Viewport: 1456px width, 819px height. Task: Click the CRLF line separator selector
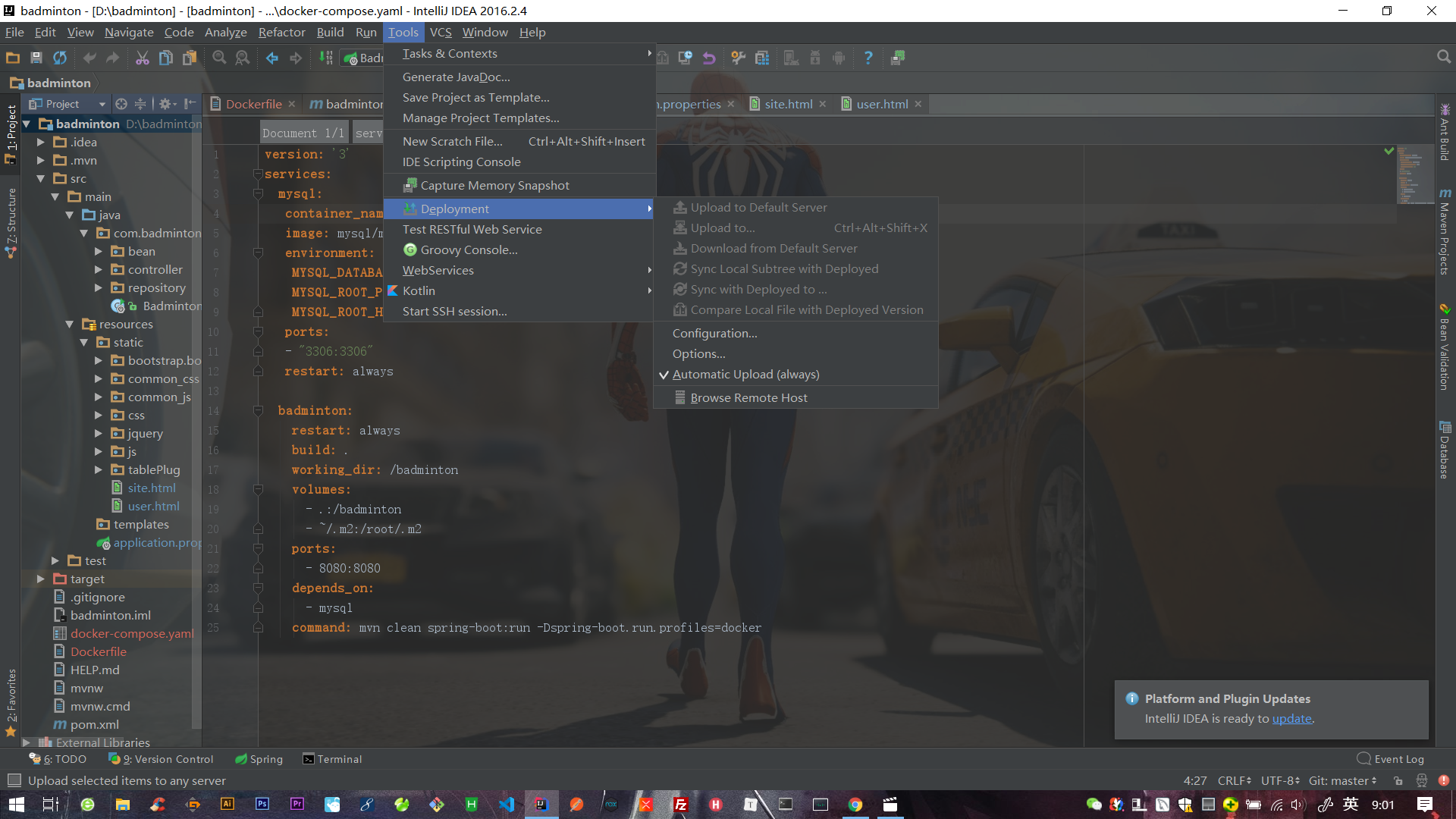[1234, 780]
